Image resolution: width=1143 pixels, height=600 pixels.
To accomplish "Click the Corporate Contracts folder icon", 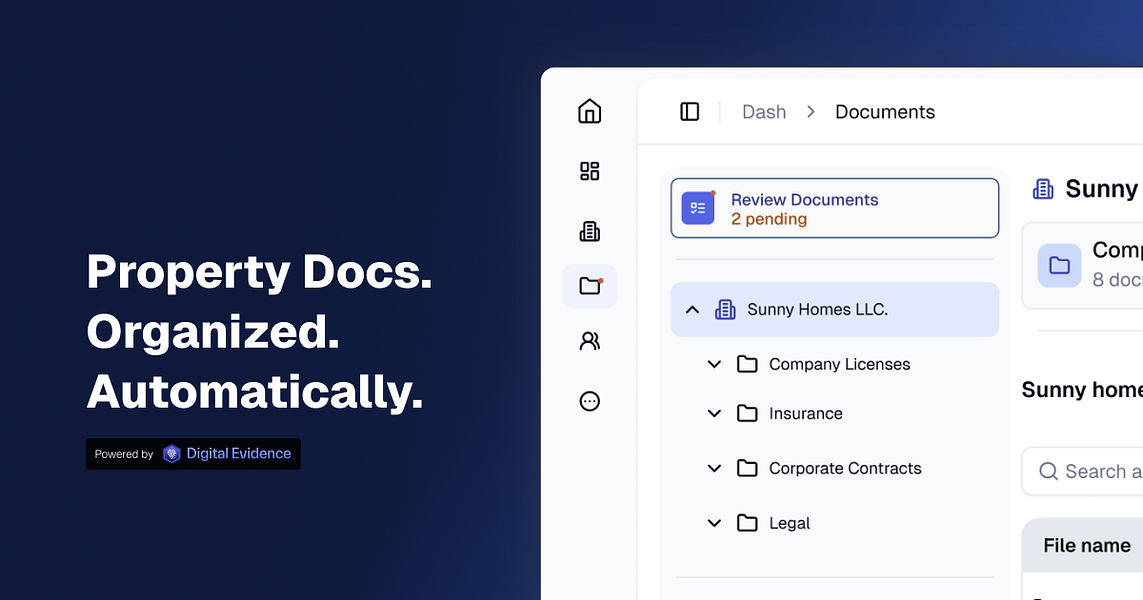I will click(x=747, y=468).
